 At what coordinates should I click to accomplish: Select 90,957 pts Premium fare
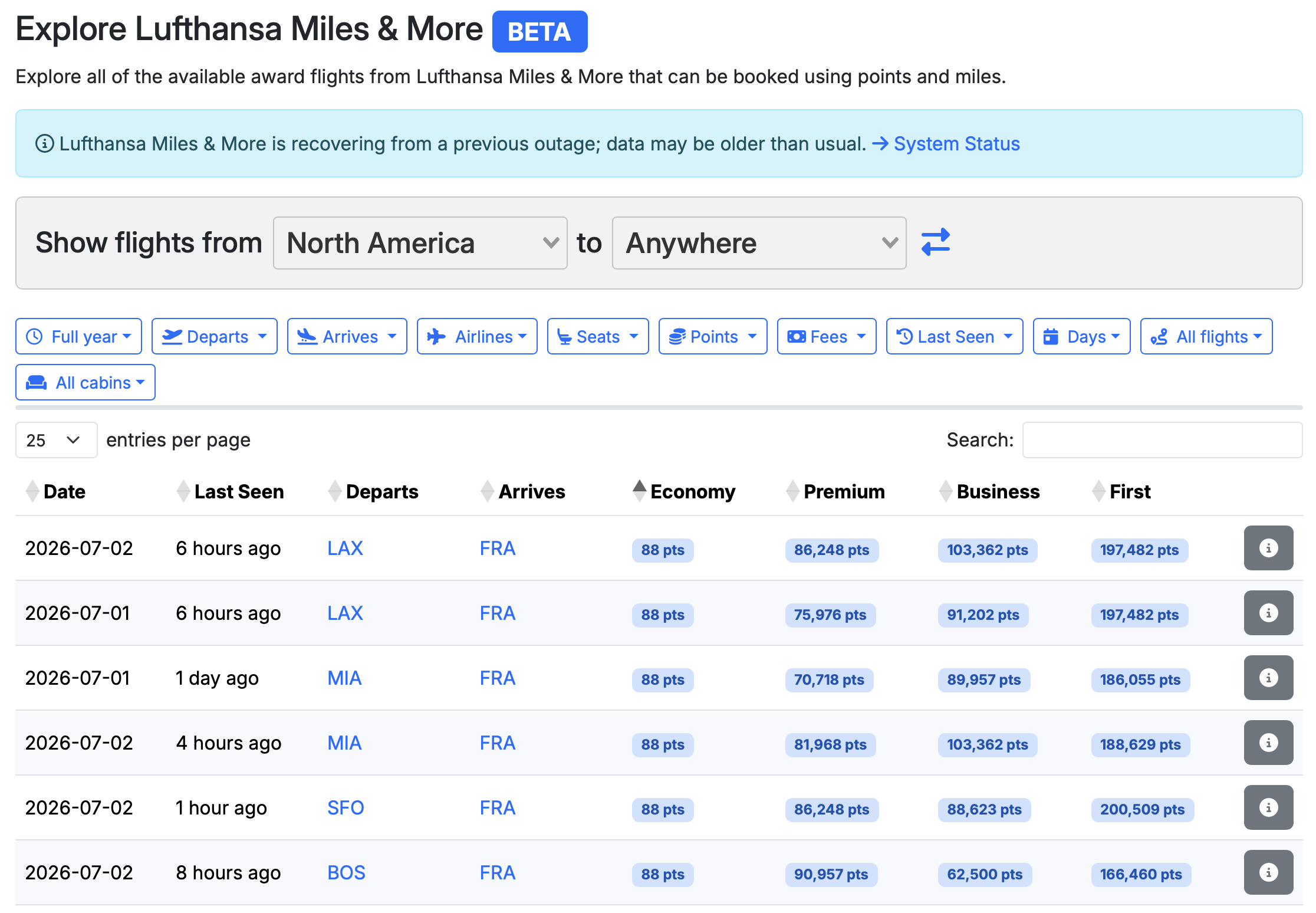(831, 874)
